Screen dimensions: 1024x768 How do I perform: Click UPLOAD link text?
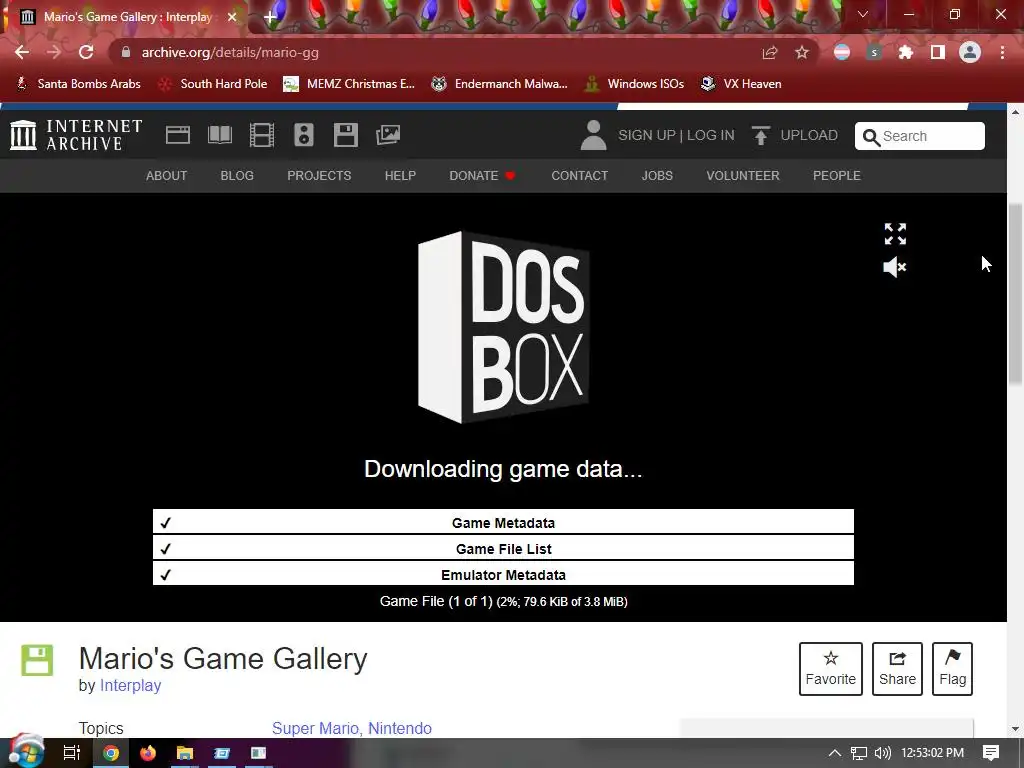pyautogui.click(x=808, y=135)
